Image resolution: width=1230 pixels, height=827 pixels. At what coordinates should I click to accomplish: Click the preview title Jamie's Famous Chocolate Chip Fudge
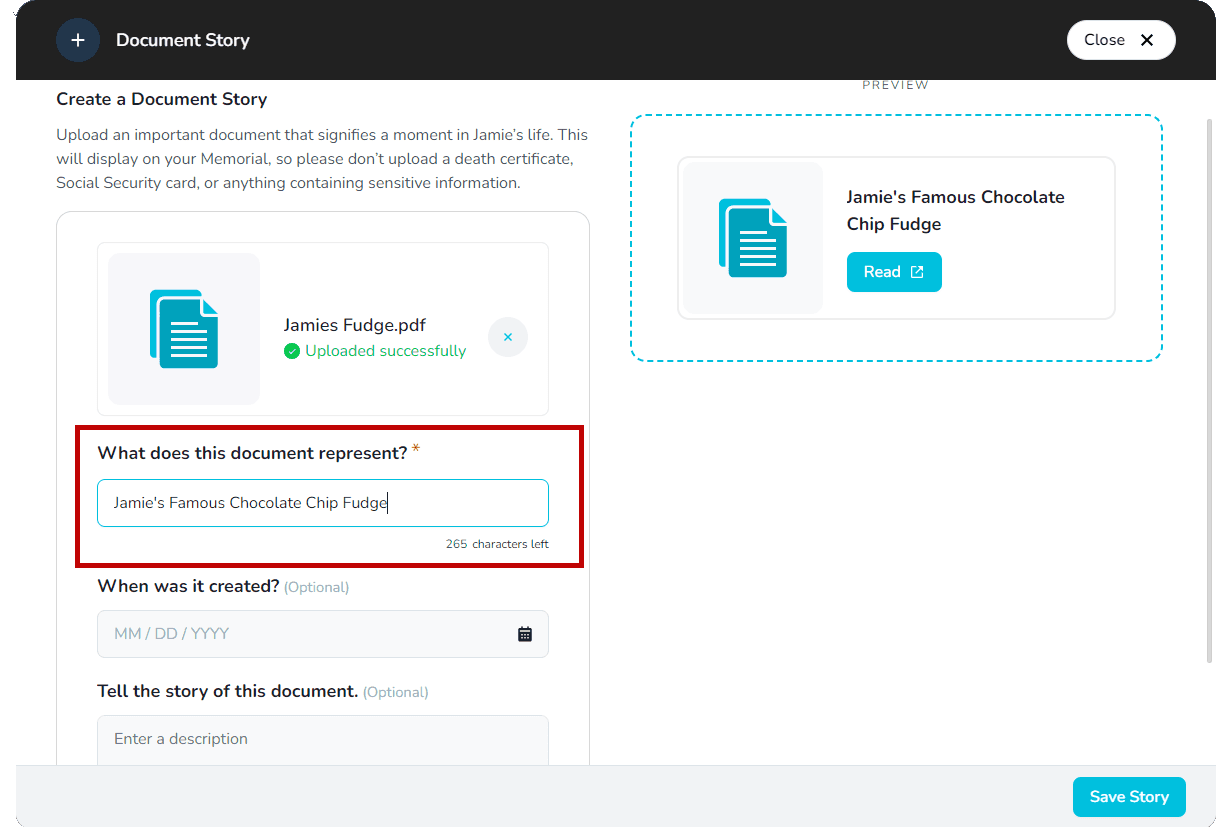pyautogui.click(x=955, y=210)
